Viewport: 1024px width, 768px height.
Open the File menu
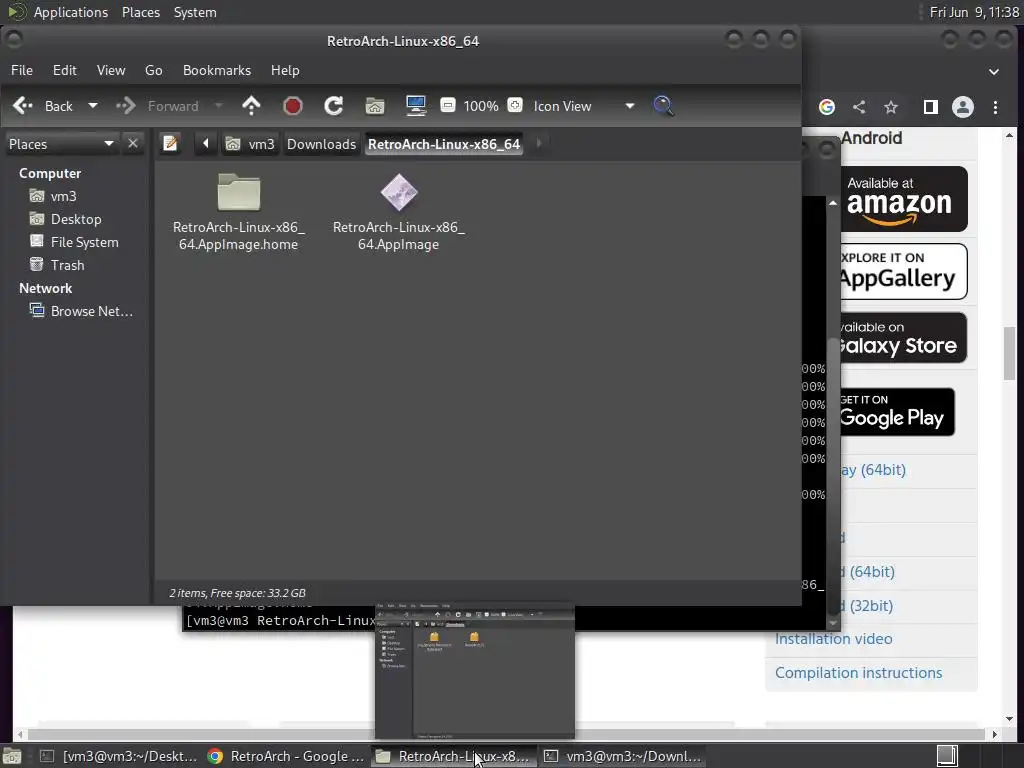[x=22, y=70]
